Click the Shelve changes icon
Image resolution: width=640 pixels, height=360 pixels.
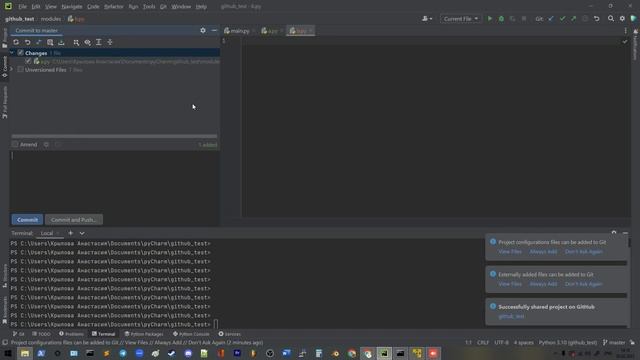(61, 42)
